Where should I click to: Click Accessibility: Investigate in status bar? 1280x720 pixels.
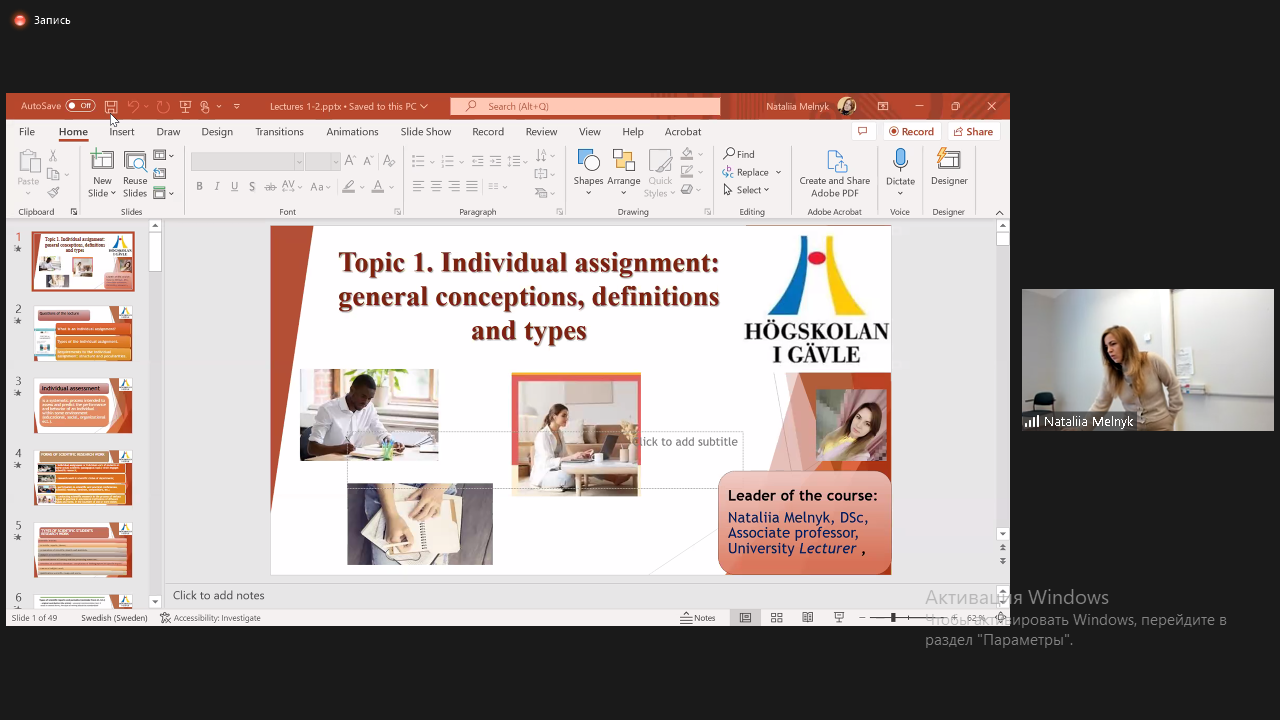point(211,618)
